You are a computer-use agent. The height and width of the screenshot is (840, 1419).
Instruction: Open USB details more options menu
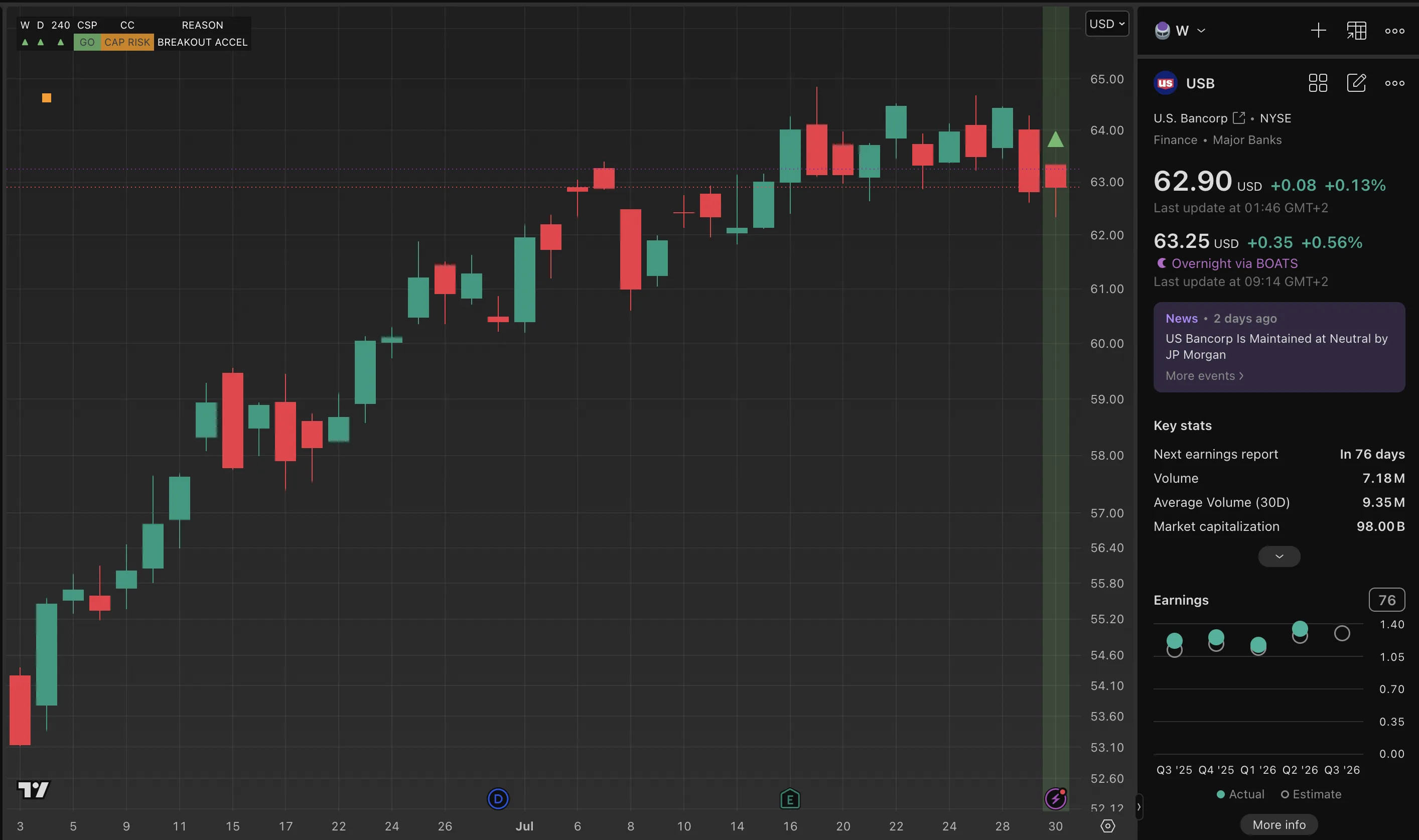pyautogui.click(x=1394, y=83)
